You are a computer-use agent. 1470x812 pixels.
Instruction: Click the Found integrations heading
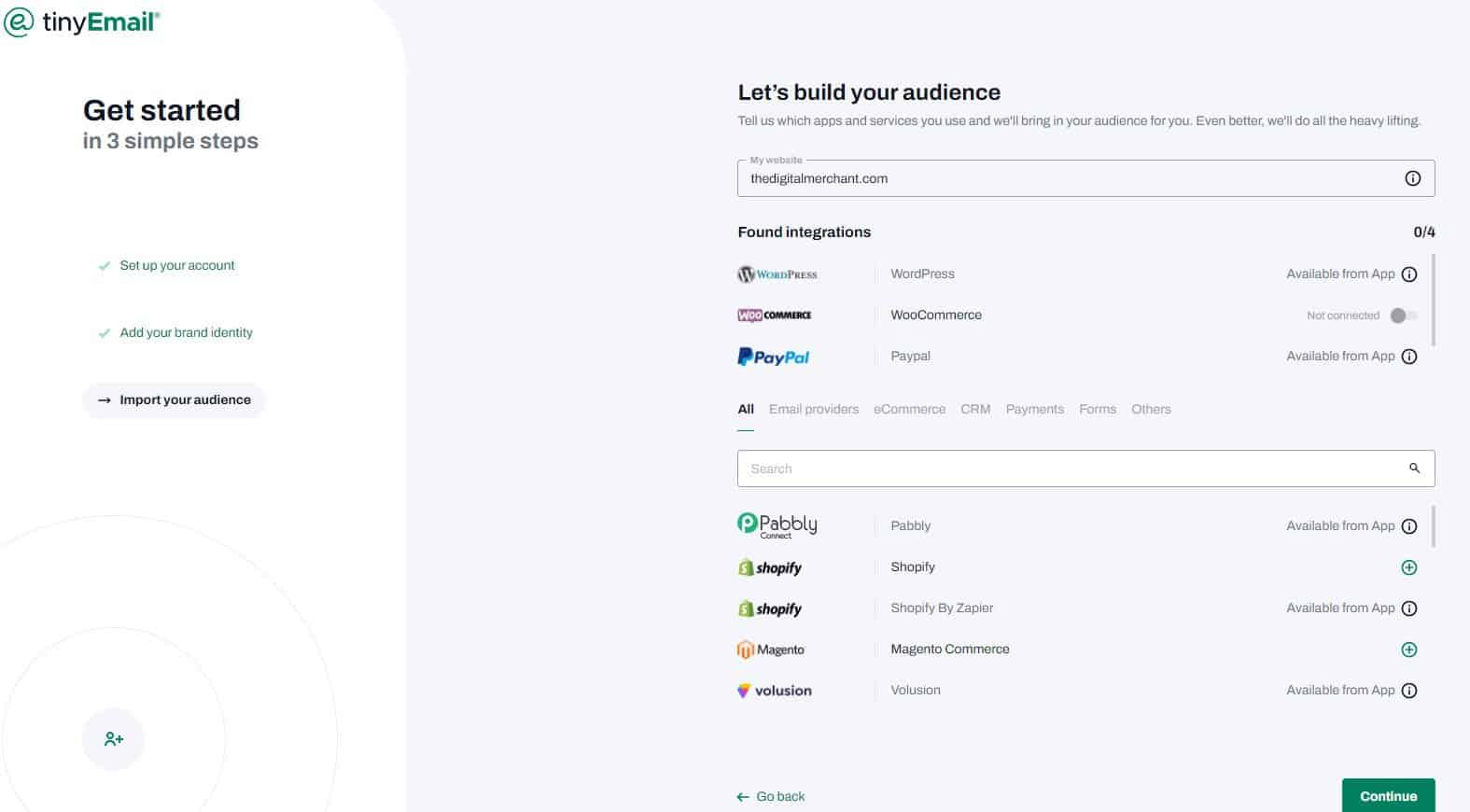tap(804, 231)
